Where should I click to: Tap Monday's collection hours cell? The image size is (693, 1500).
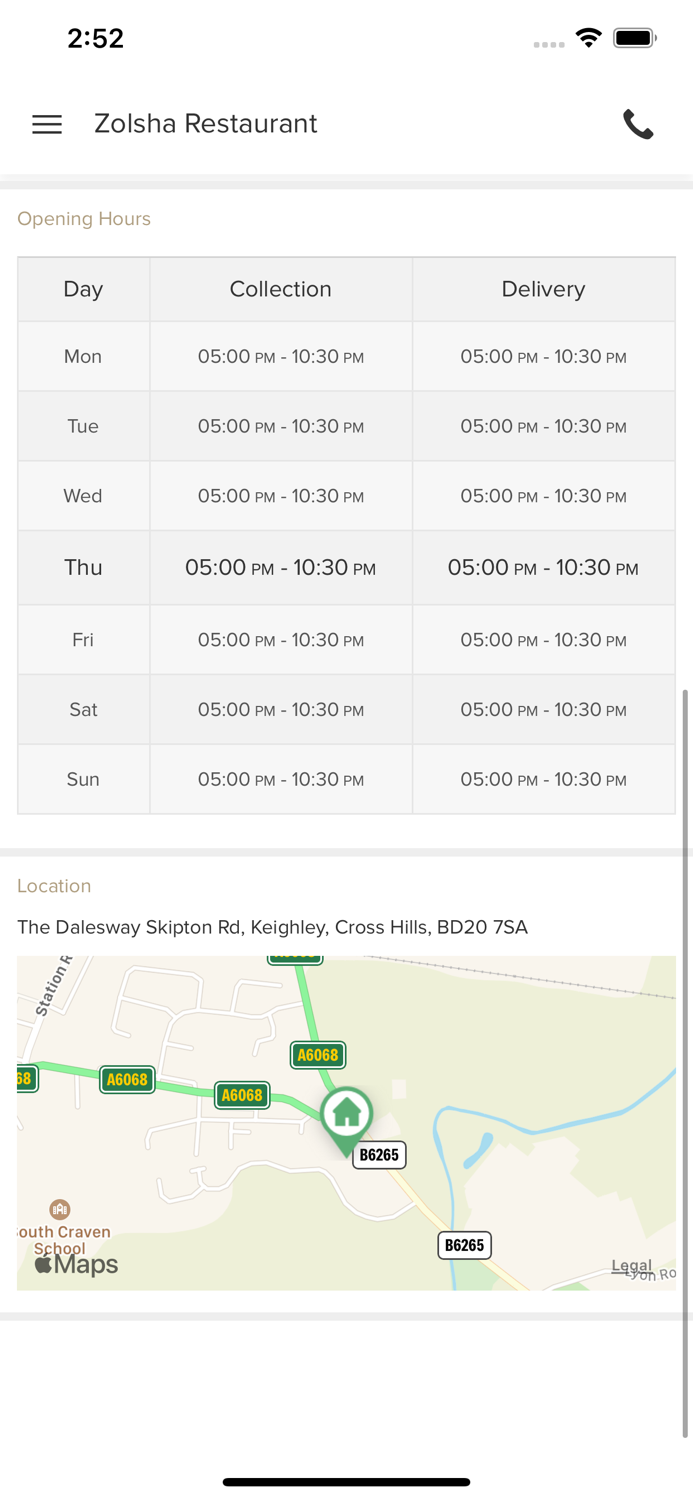pyautogui.click(x=280, y=357)
